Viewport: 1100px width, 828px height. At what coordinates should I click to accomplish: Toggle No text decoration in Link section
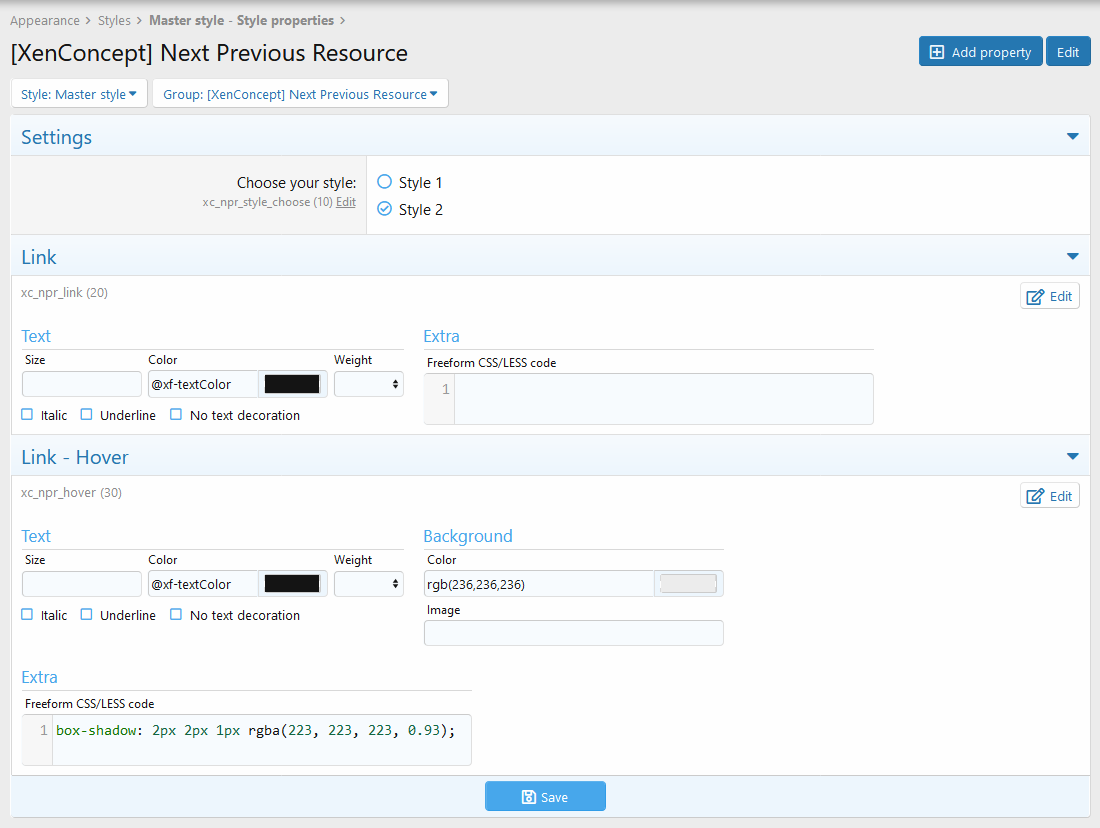coord(176,415)
